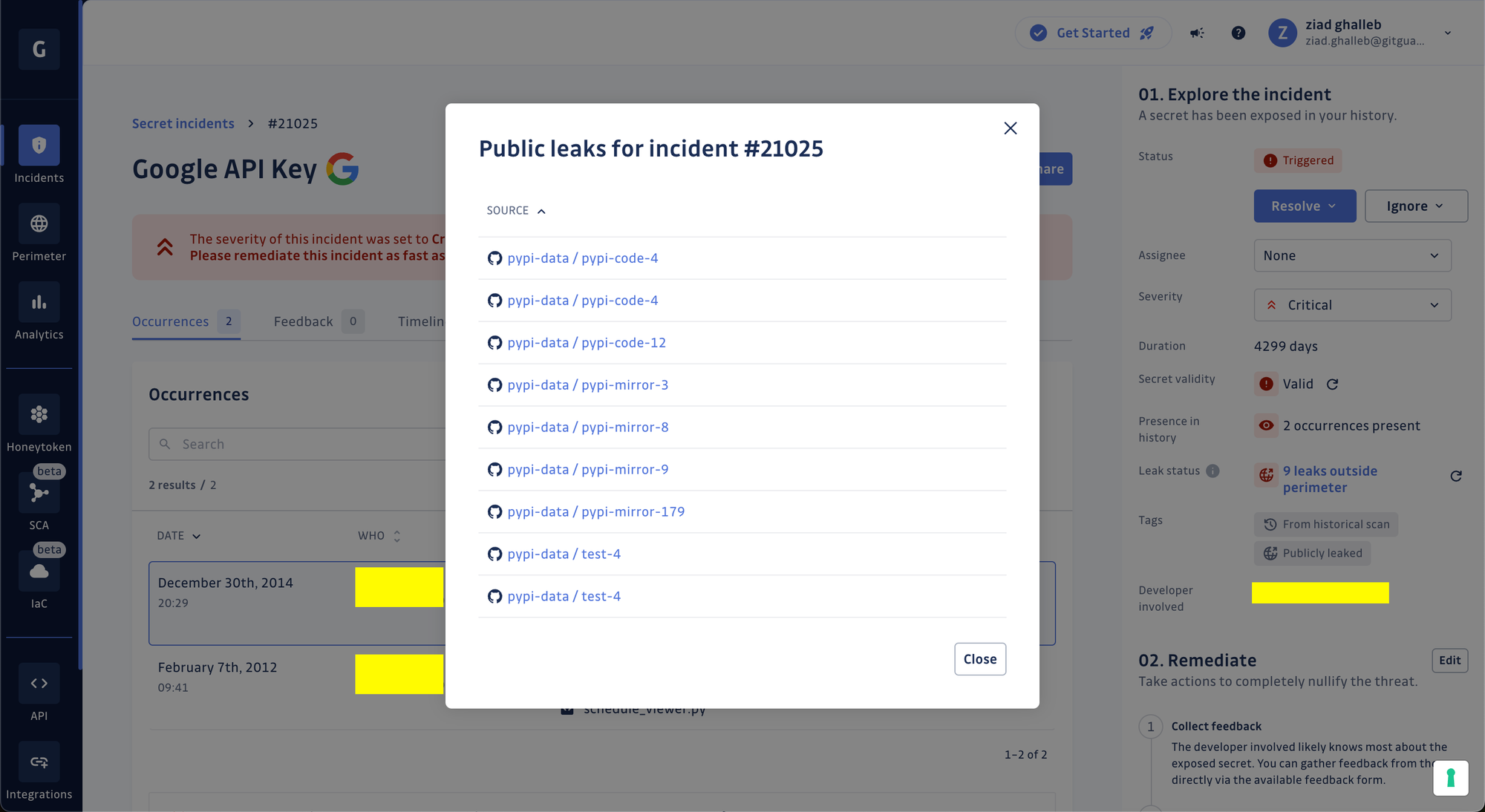The height and width of the screenshot is (812, 1485).
Task: Open the API icon in sidebar
Action: click(x=39, y=683)
